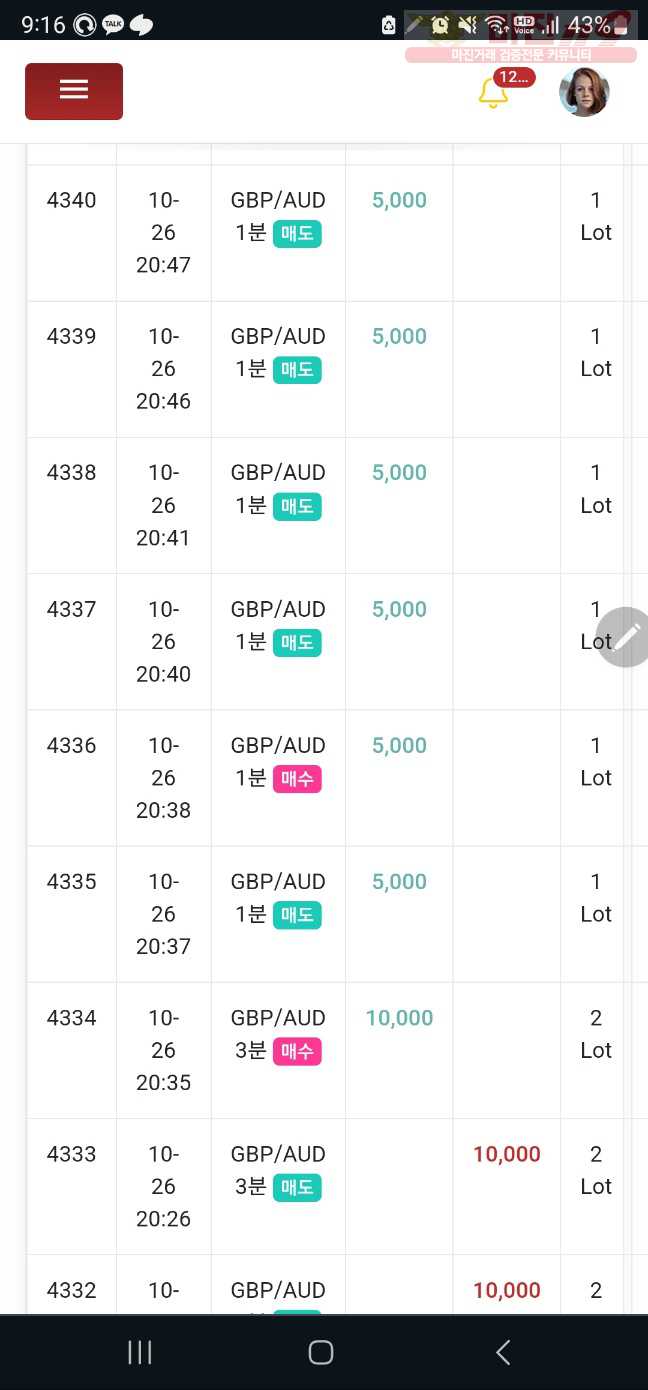Select the 매도 tag in row 4340
Screen dimensions: 648x1390
point(297,234)
